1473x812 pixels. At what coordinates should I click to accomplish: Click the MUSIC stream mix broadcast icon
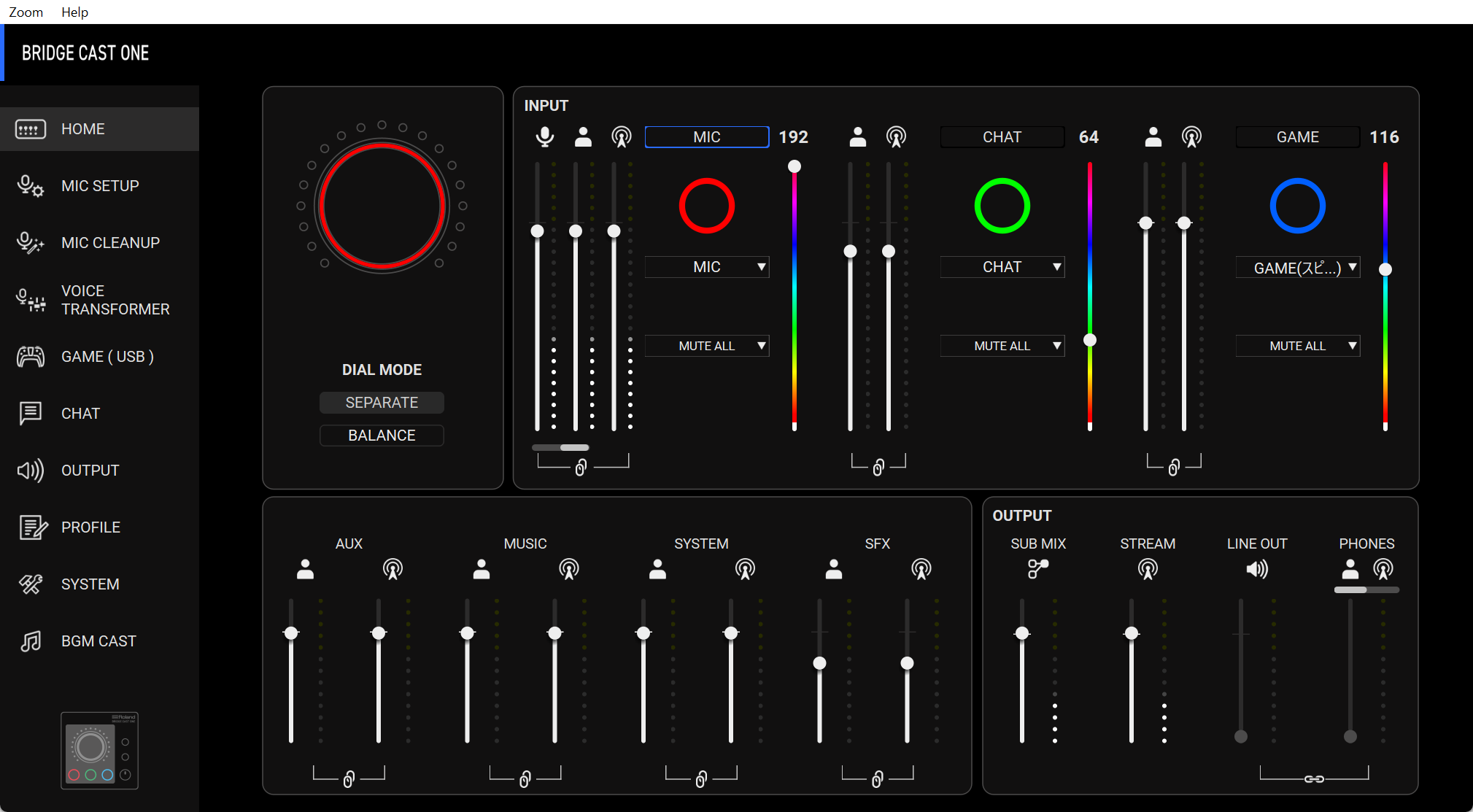(x=569, y=569)
